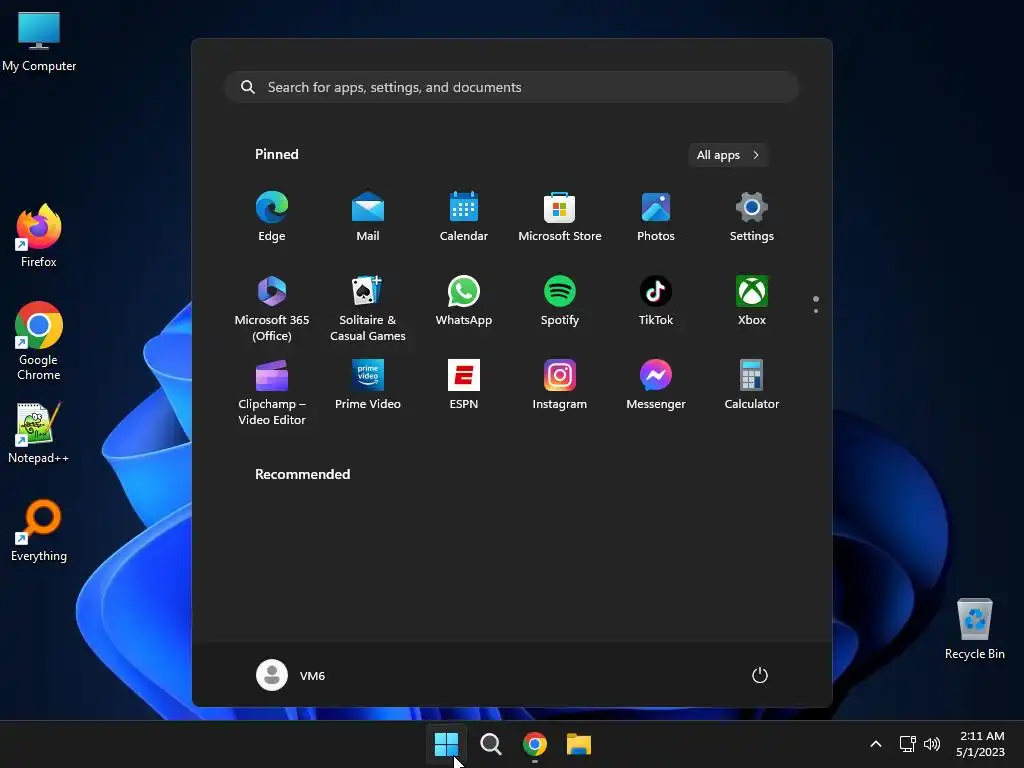Screen dimensions: 1024x768
Task: Open the VM6 user account menu
Action: pos(291,675)
